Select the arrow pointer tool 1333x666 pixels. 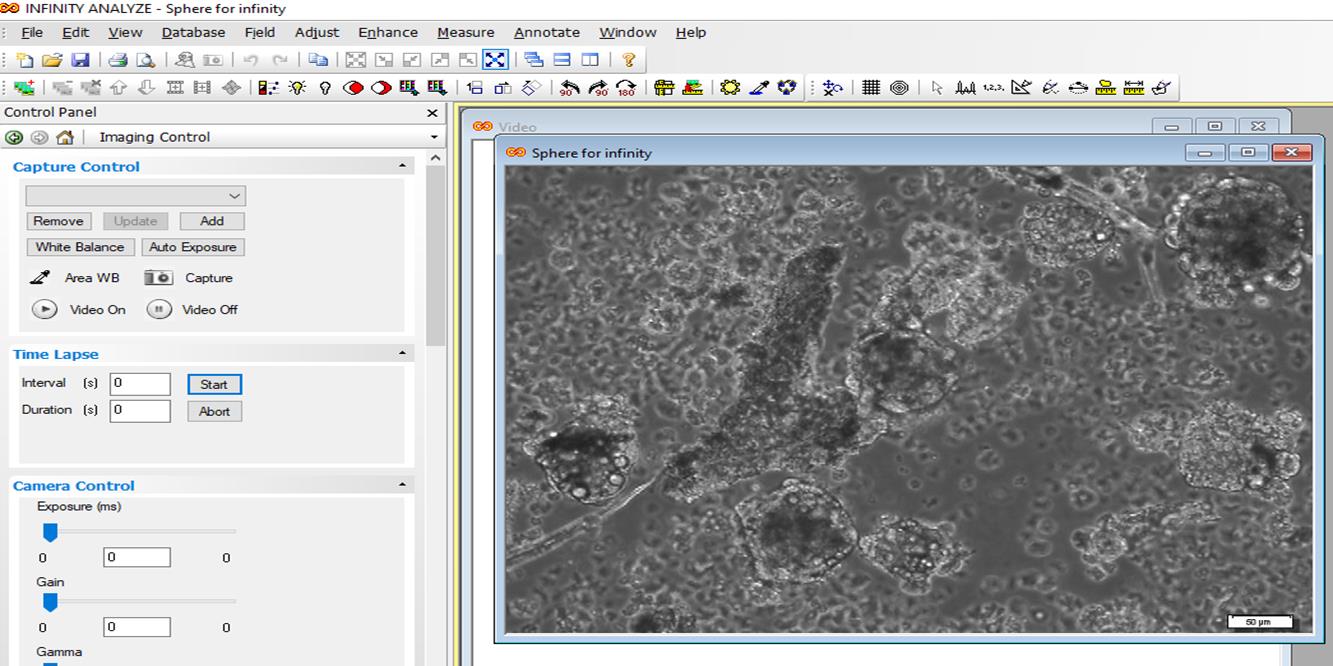click(937, 88)
